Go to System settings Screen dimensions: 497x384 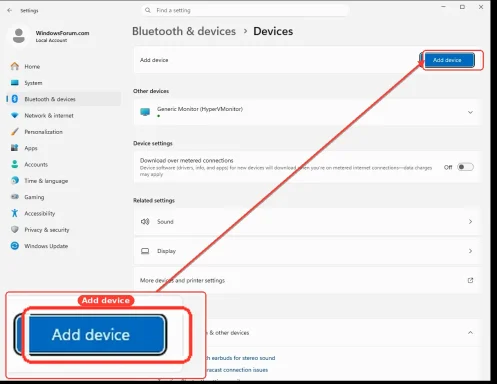(64, 83)
